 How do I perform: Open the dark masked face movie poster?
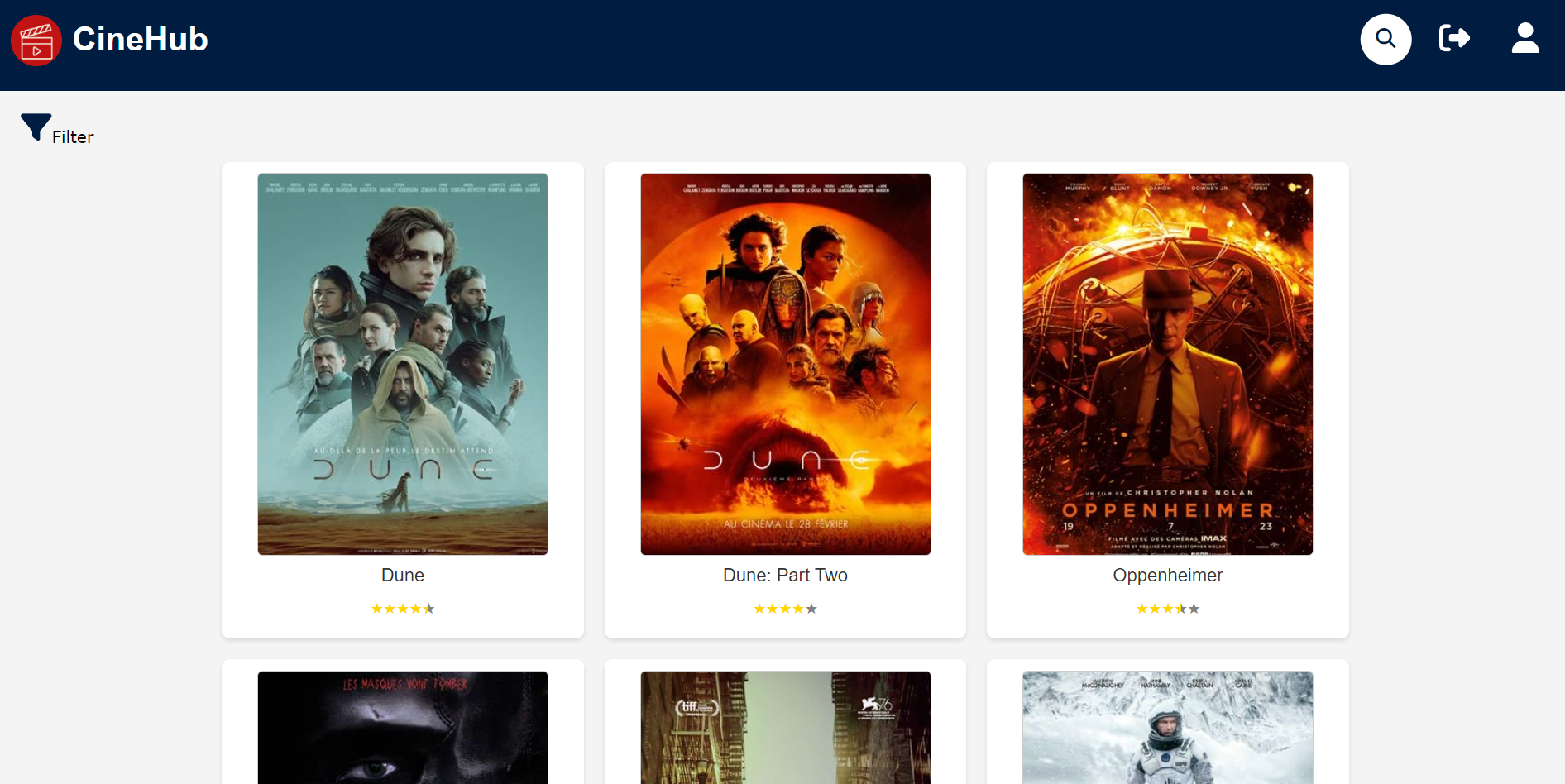coord(403,728)
